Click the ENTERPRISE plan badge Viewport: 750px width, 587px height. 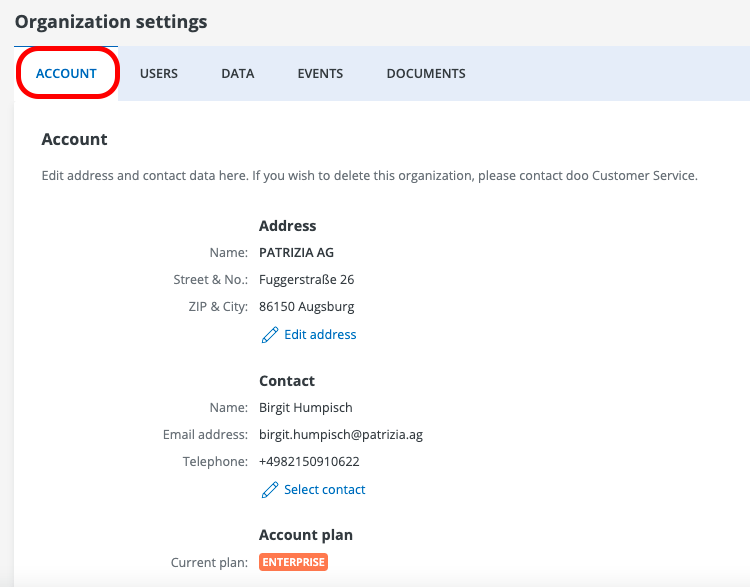(x=294, y=563)
